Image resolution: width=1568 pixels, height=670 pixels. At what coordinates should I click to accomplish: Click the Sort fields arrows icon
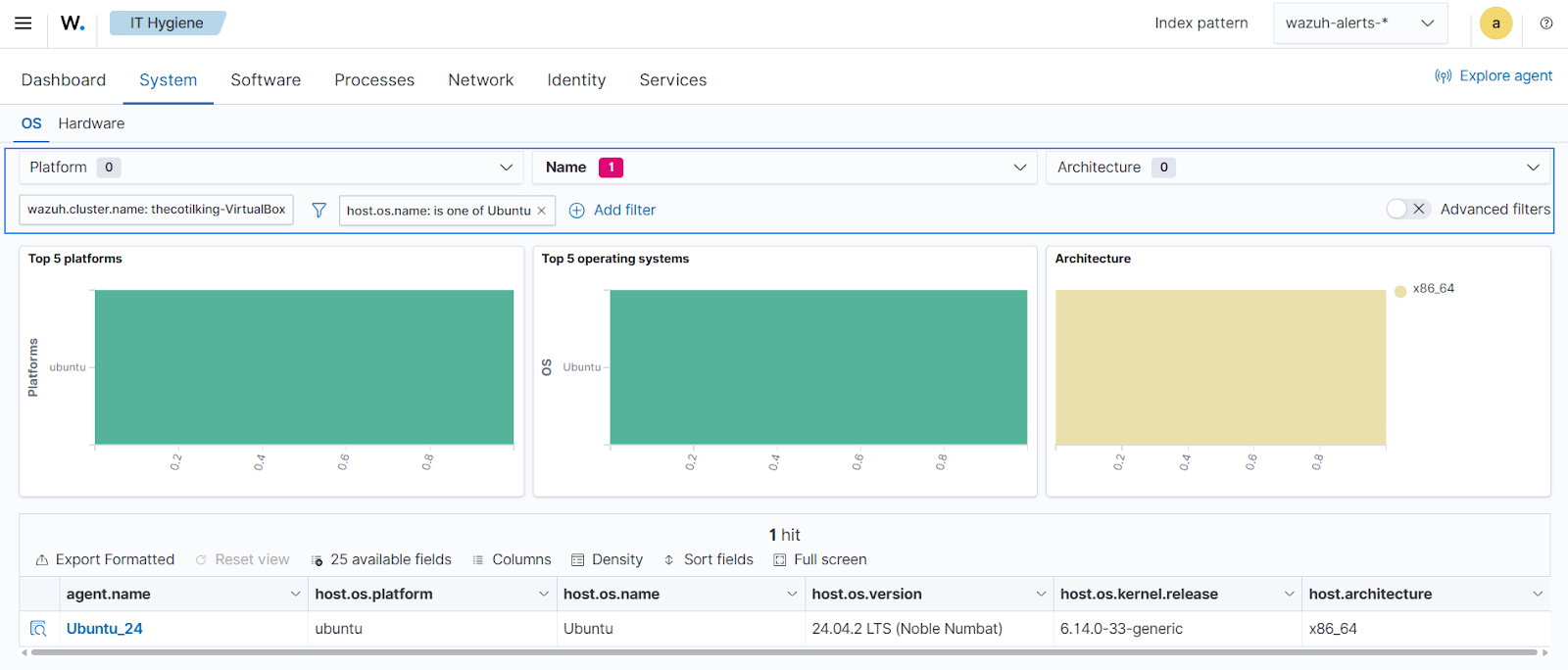(669, 560)
